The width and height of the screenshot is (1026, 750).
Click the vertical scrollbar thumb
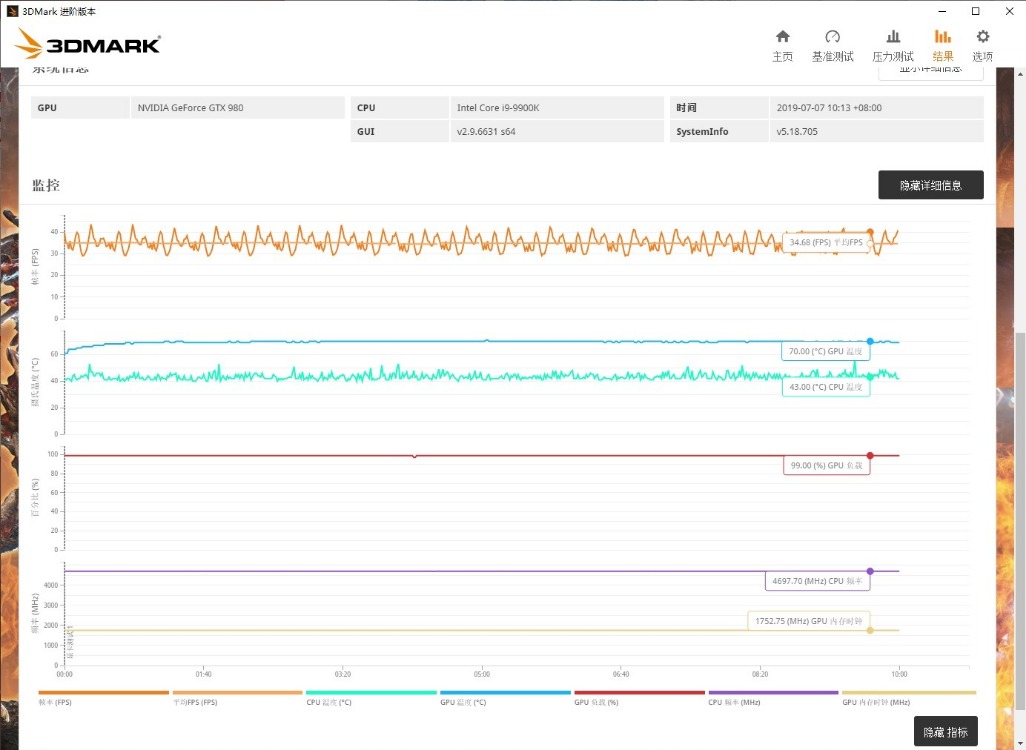pos(1020,521)
